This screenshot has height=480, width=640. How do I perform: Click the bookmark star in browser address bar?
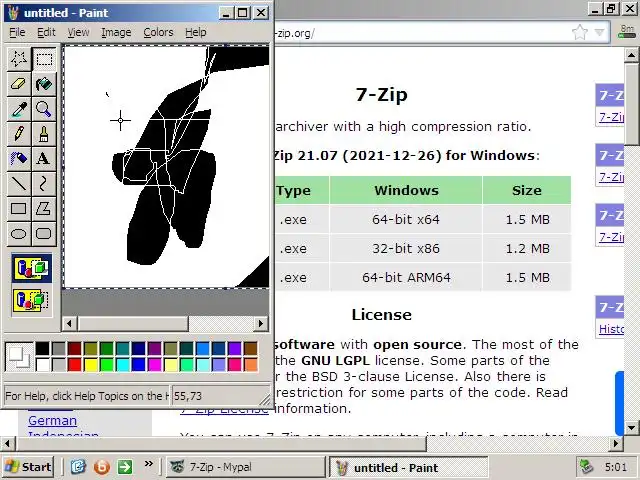[x=580, y=33]
